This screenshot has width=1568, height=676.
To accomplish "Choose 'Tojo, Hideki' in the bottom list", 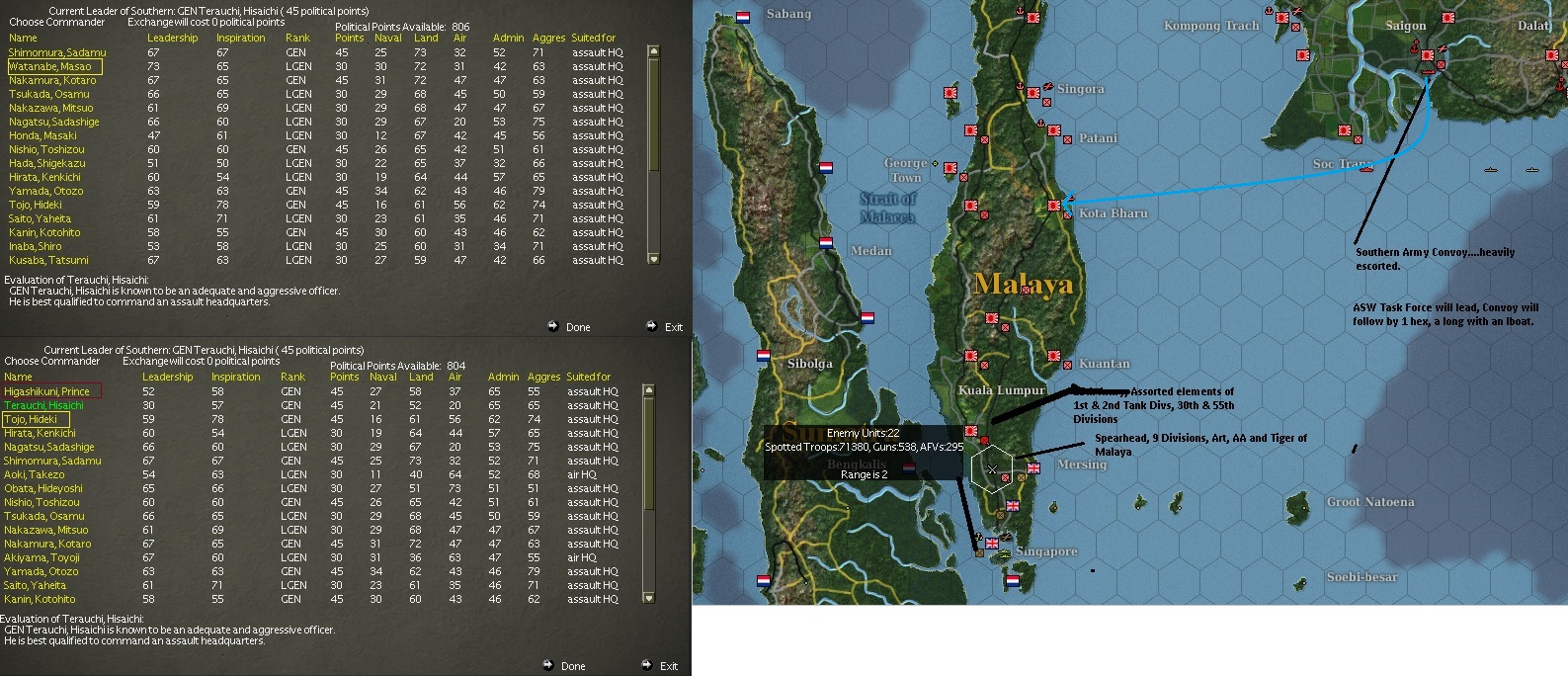I will point(31,420).
